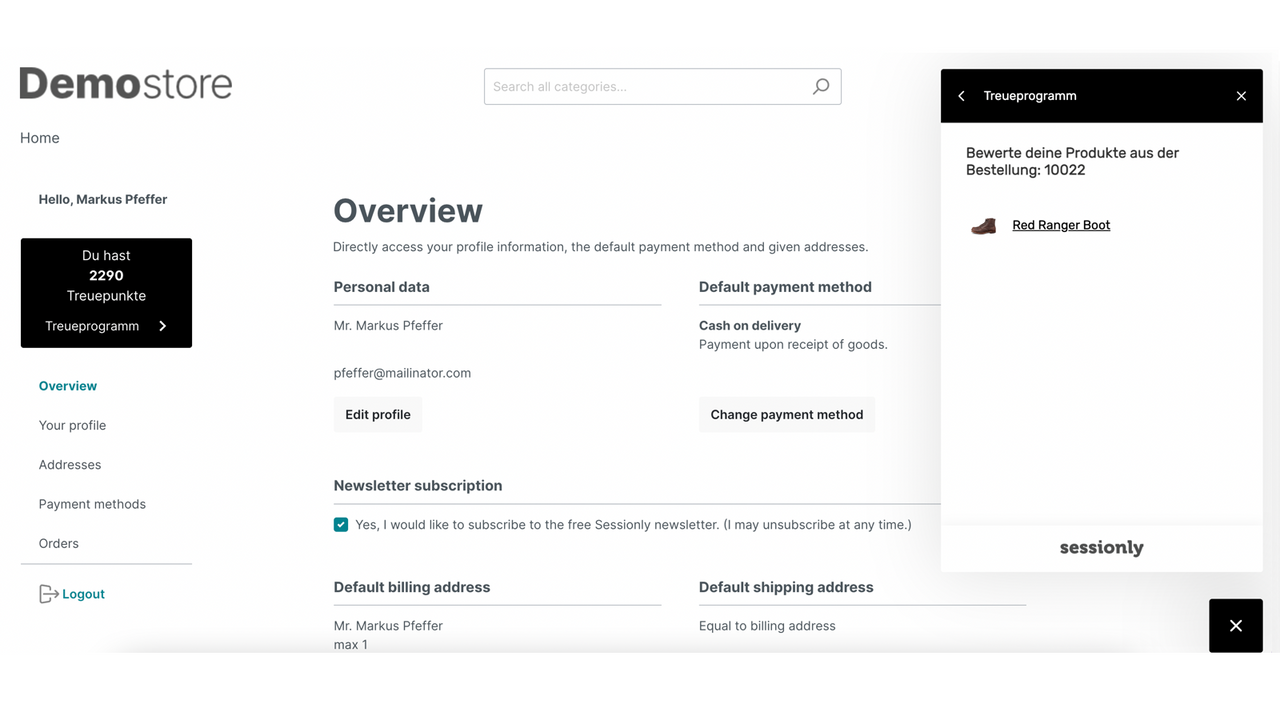Screen dimensions: 1280x720
Task: View Orders in account sidebar
Action: (59, 544)
